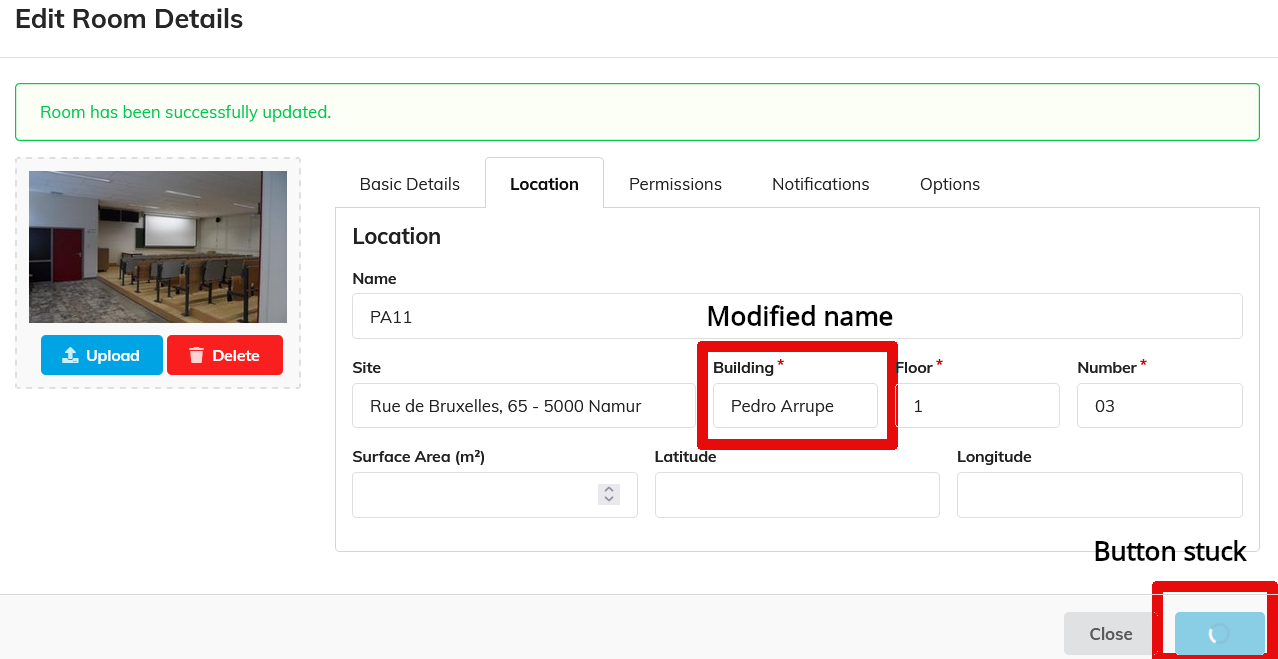Click the Longitude input field
The width and height of the screenshot is (1278, 659).
pos(1099,495)
